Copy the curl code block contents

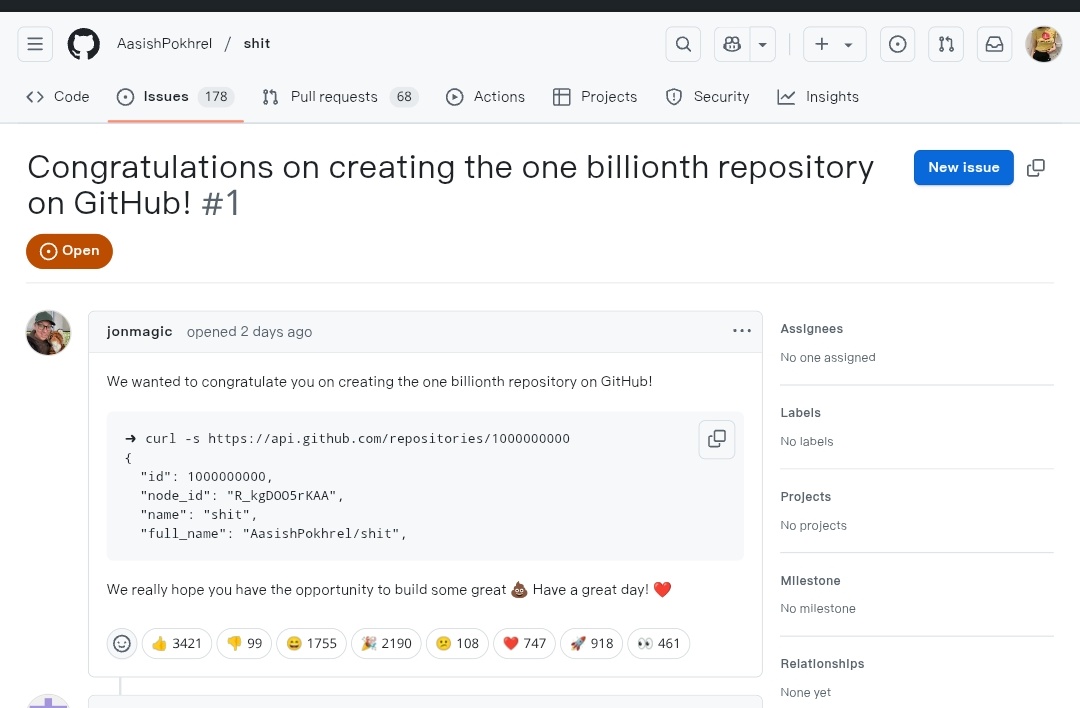pos(717,439)
